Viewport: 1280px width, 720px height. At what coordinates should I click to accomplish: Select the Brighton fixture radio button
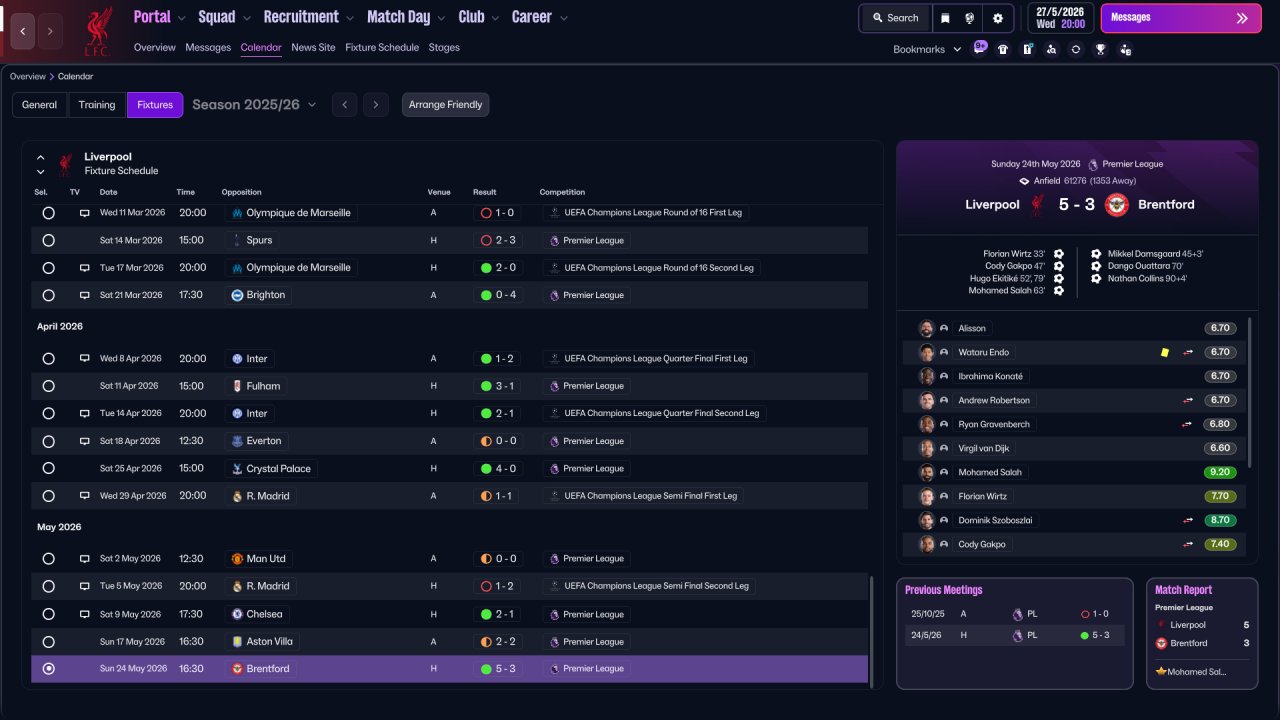[48, 295]
